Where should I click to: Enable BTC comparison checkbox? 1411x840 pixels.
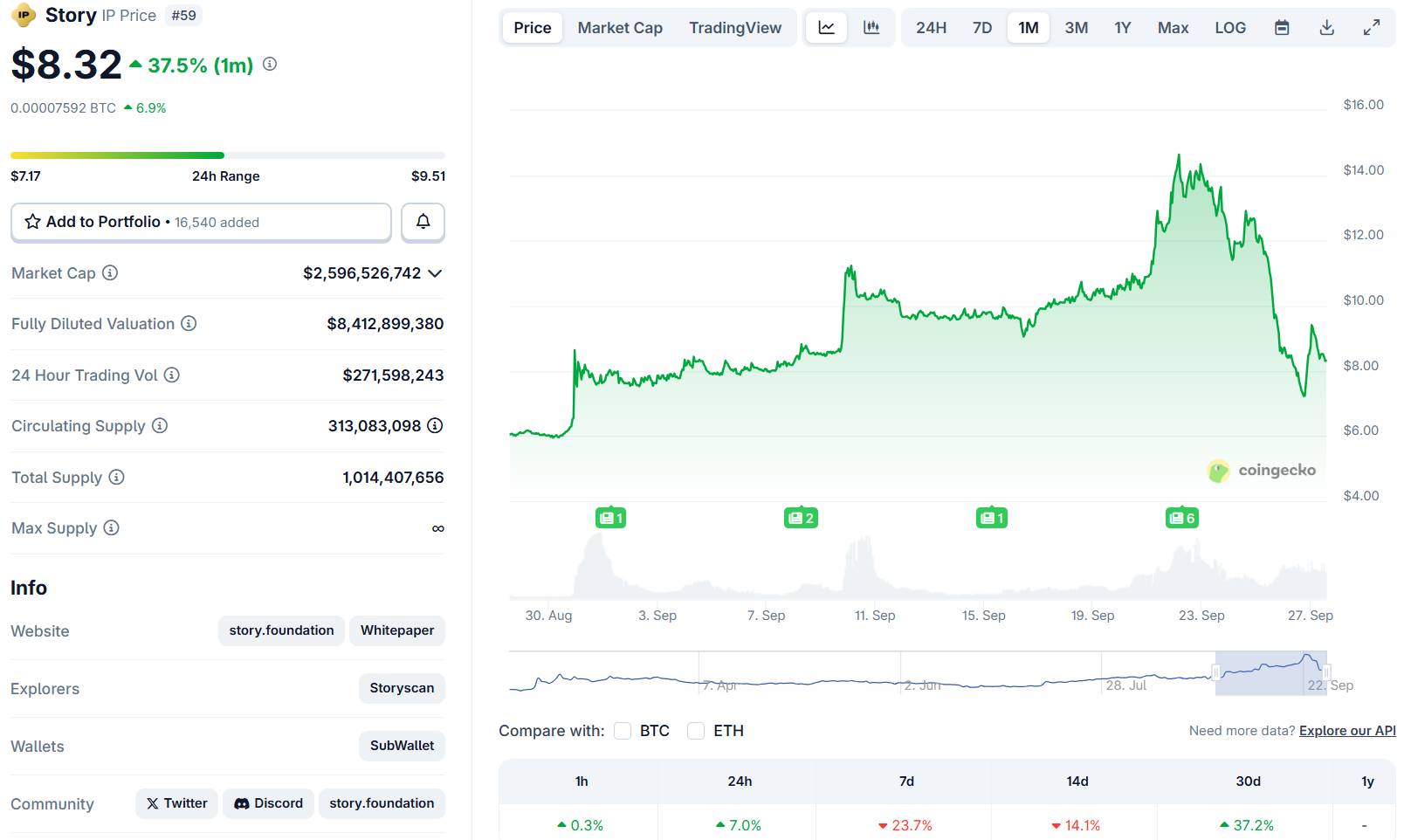pos(622,731)
